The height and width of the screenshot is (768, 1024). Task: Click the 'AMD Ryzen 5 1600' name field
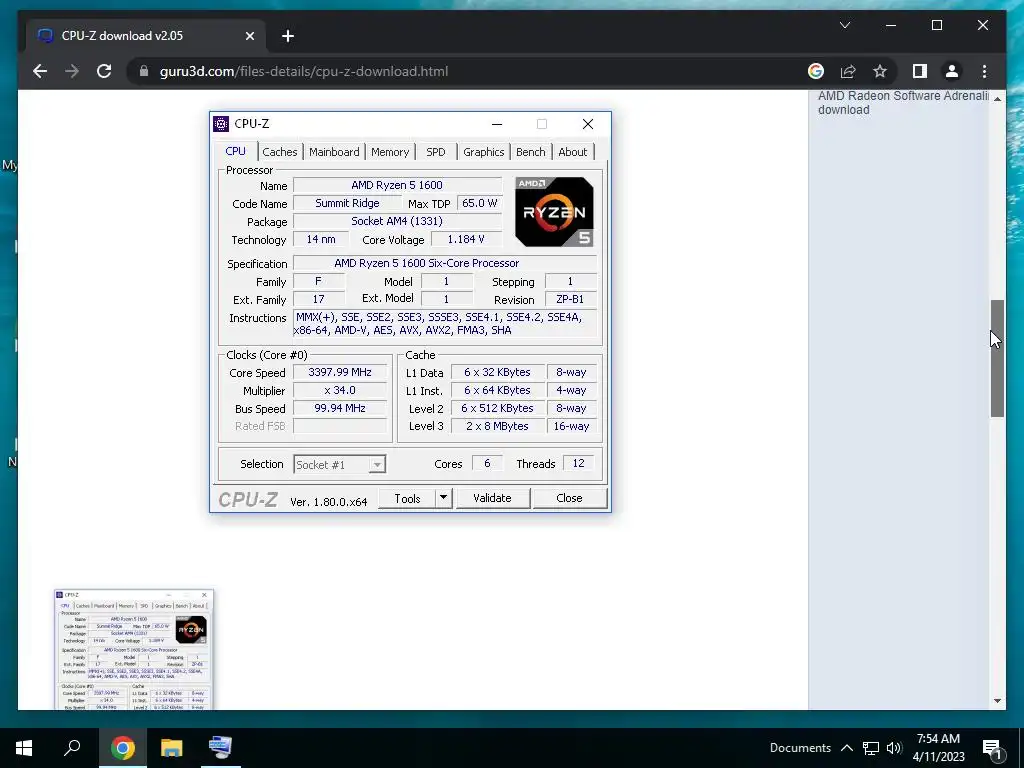(397, 185)
